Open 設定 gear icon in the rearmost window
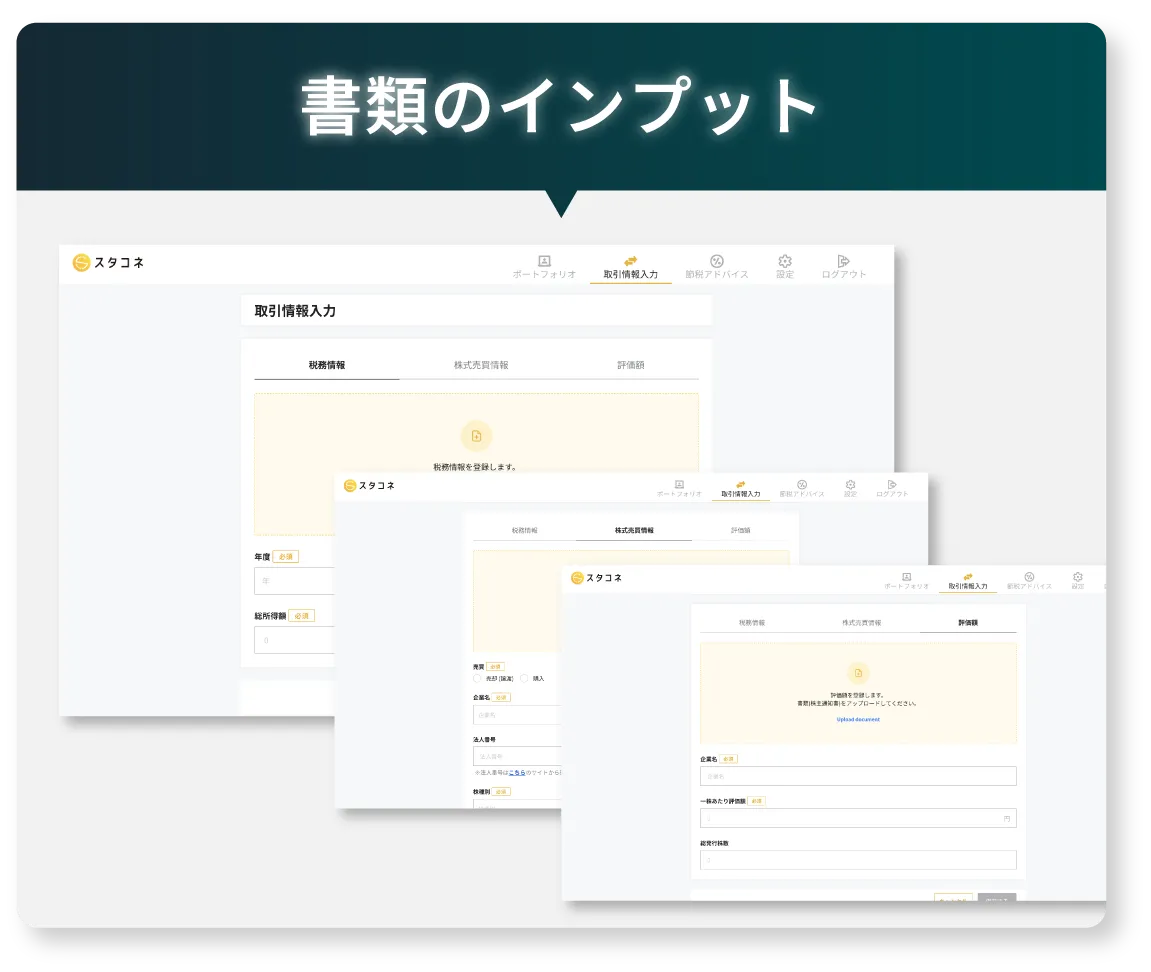Viewport: 1151px width, 972px height. [785, 261]
